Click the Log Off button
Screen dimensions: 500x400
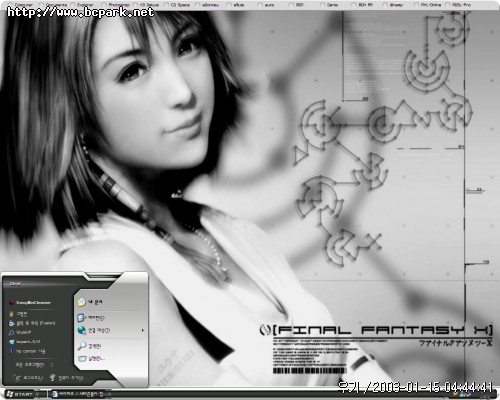click(29, 378)
